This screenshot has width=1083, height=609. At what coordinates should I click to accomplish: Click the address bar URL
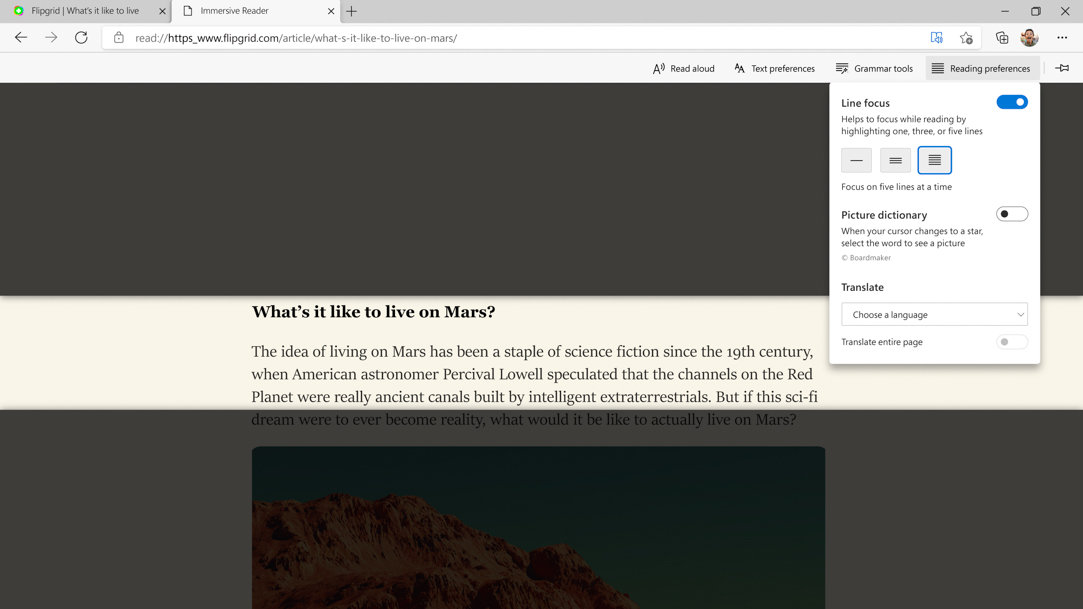click(x=296, y=38)
